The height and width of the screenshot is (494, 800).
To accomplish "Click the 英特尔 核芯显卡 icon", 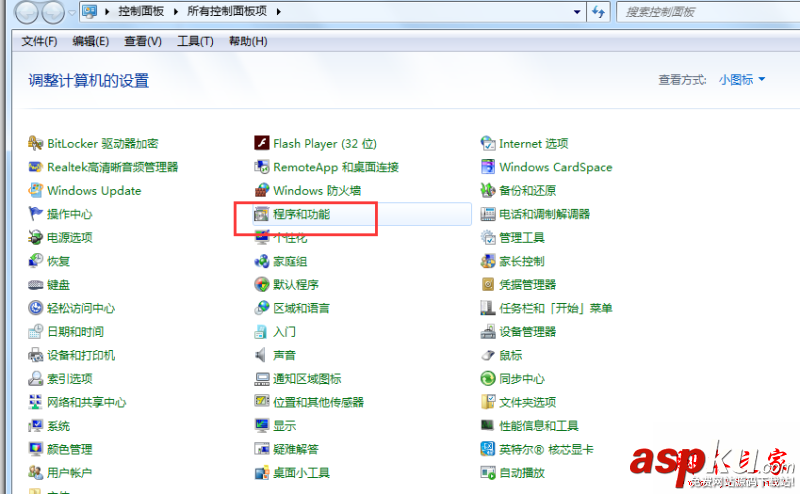I will point(488,449).
